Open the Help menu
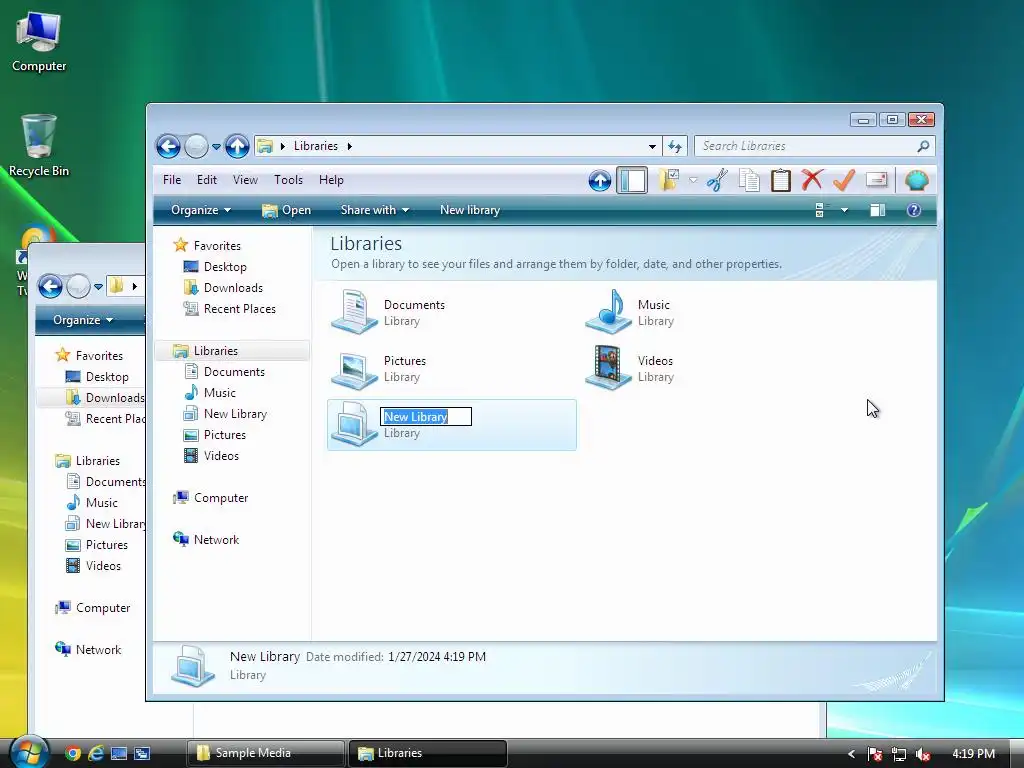Viewport: 1024px width, 768px height. (331, 180)
